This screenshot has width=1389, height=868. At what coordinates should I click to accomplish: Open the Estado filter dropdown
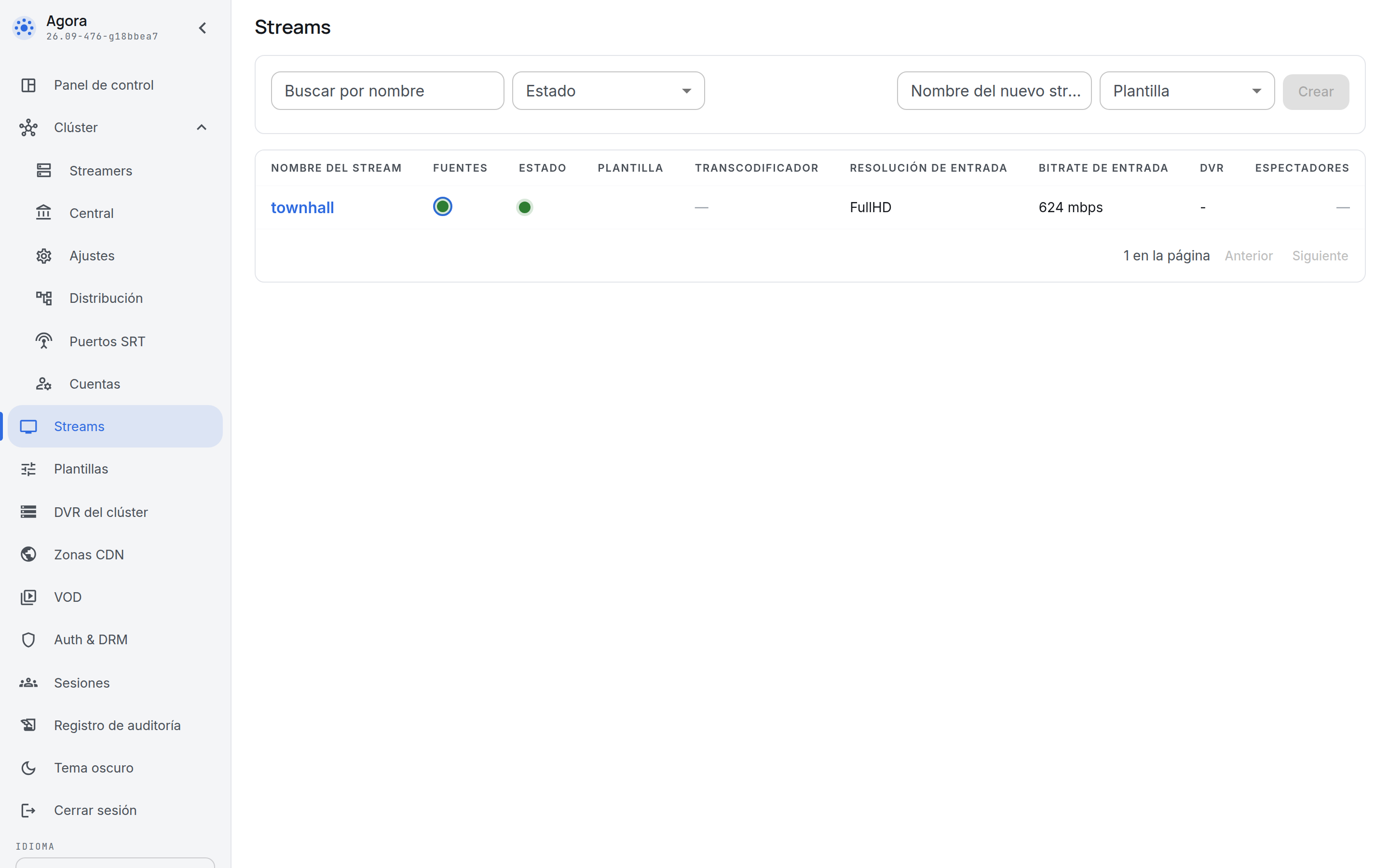608,91
